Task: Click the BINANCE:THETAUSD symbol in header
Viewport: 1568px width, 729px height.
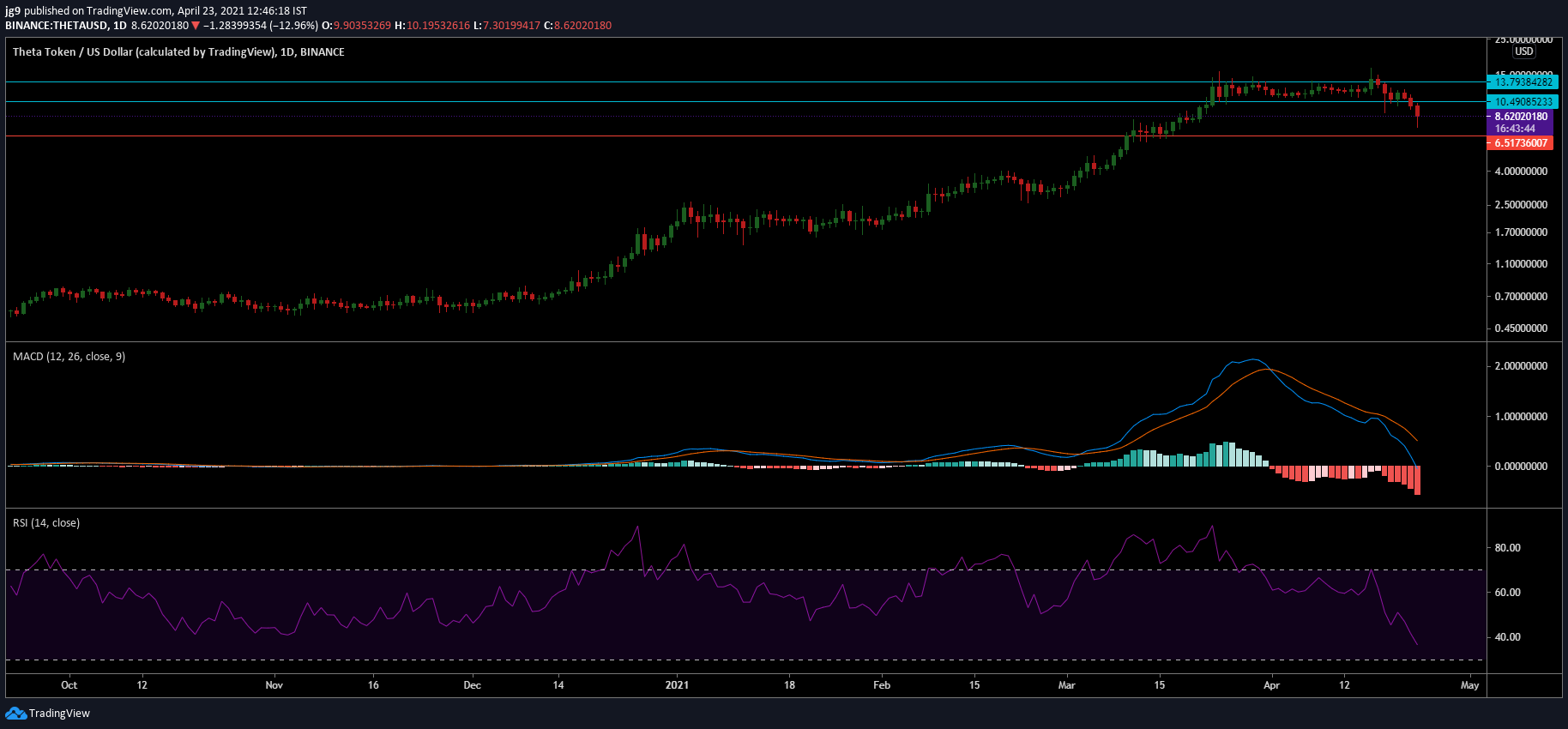Action: (57, 26)
